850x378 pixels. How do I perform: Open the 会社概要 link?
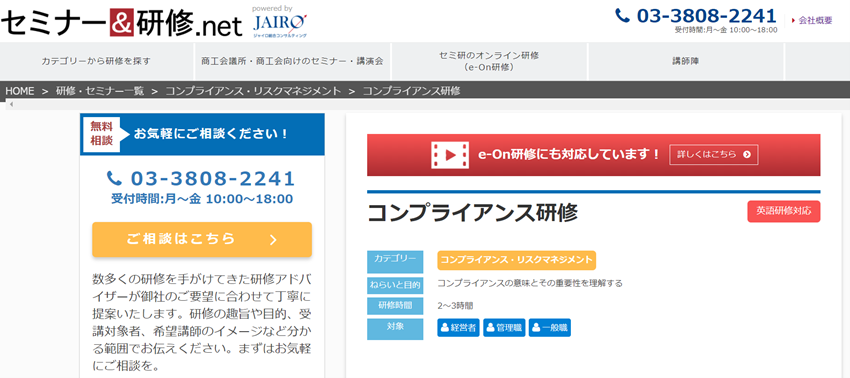[815, 21]
